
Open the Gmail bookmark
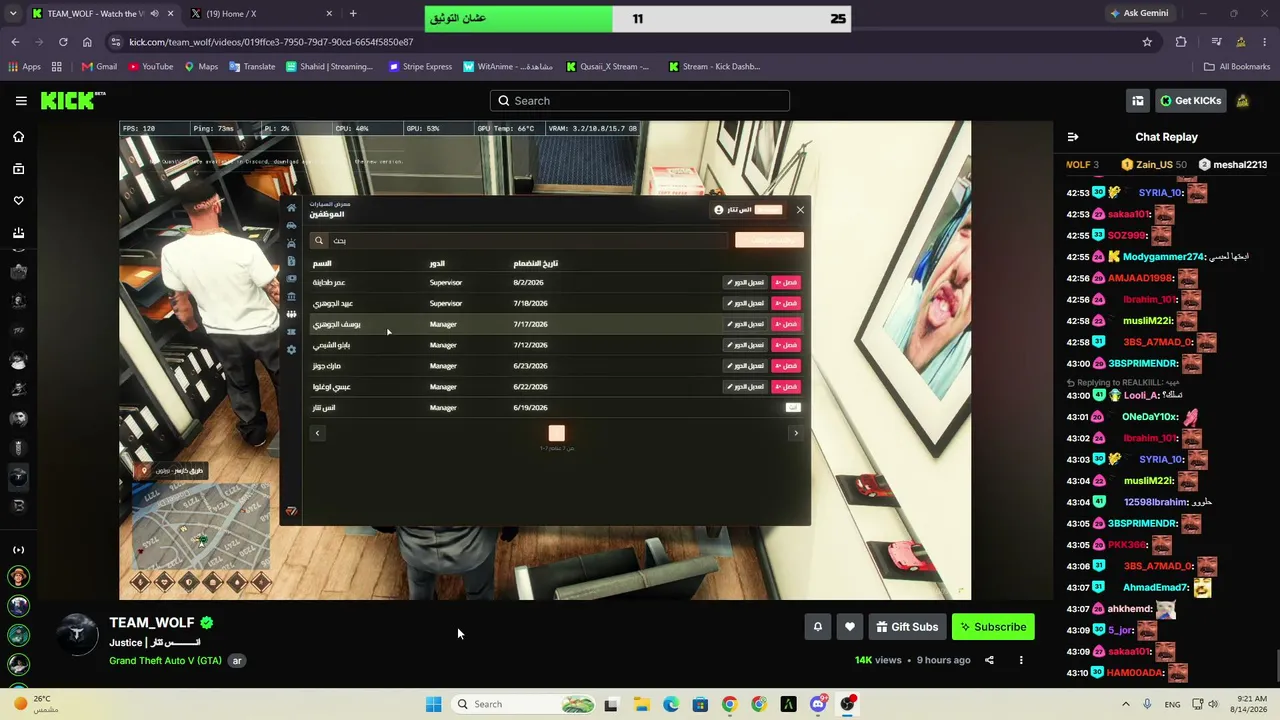99,67
